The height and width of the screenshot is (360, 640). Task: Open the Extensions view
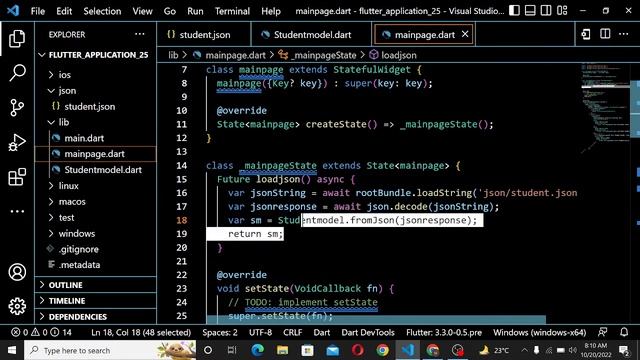(17, 177)
